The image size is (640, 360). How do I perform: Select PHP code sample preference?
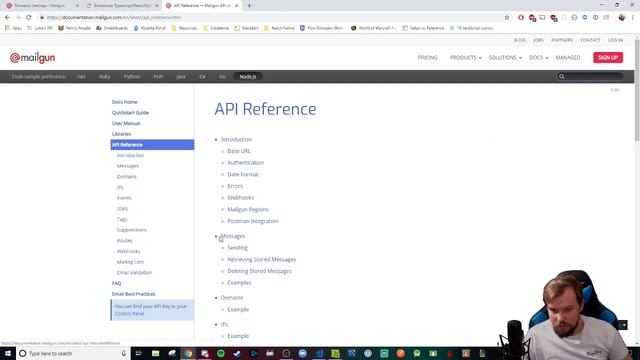[158, 77]
